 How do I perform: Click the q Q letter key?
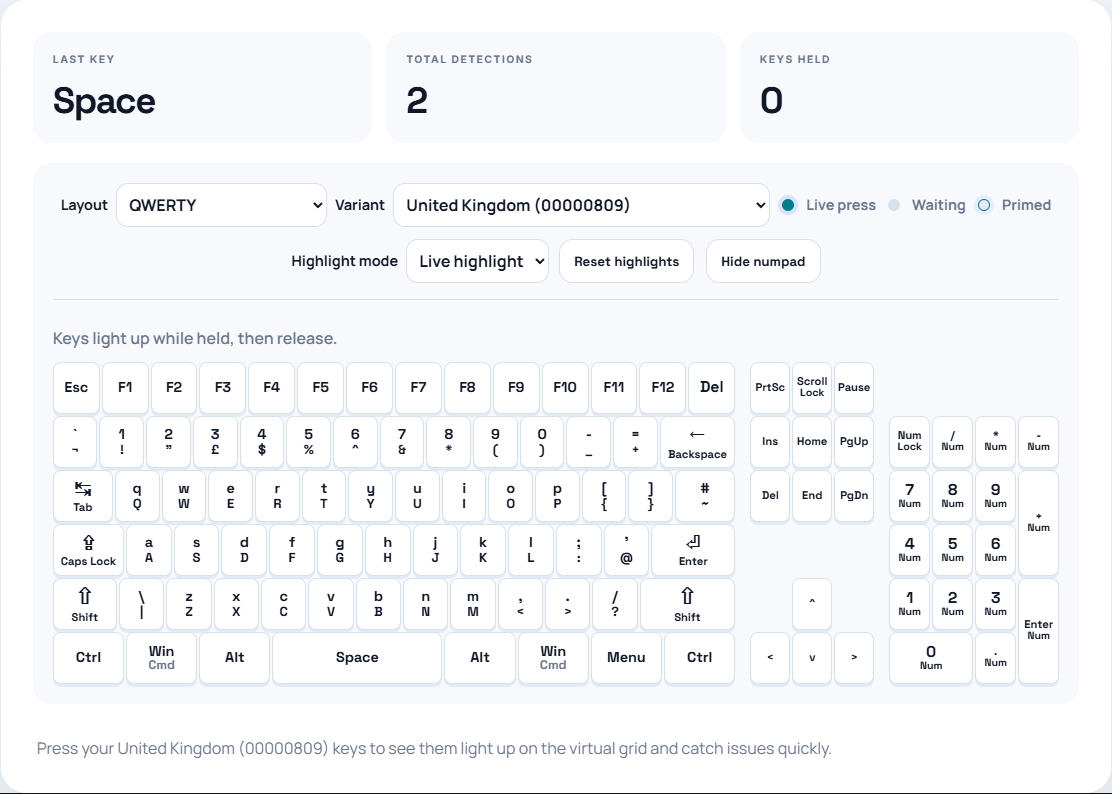tap(137, 496)
